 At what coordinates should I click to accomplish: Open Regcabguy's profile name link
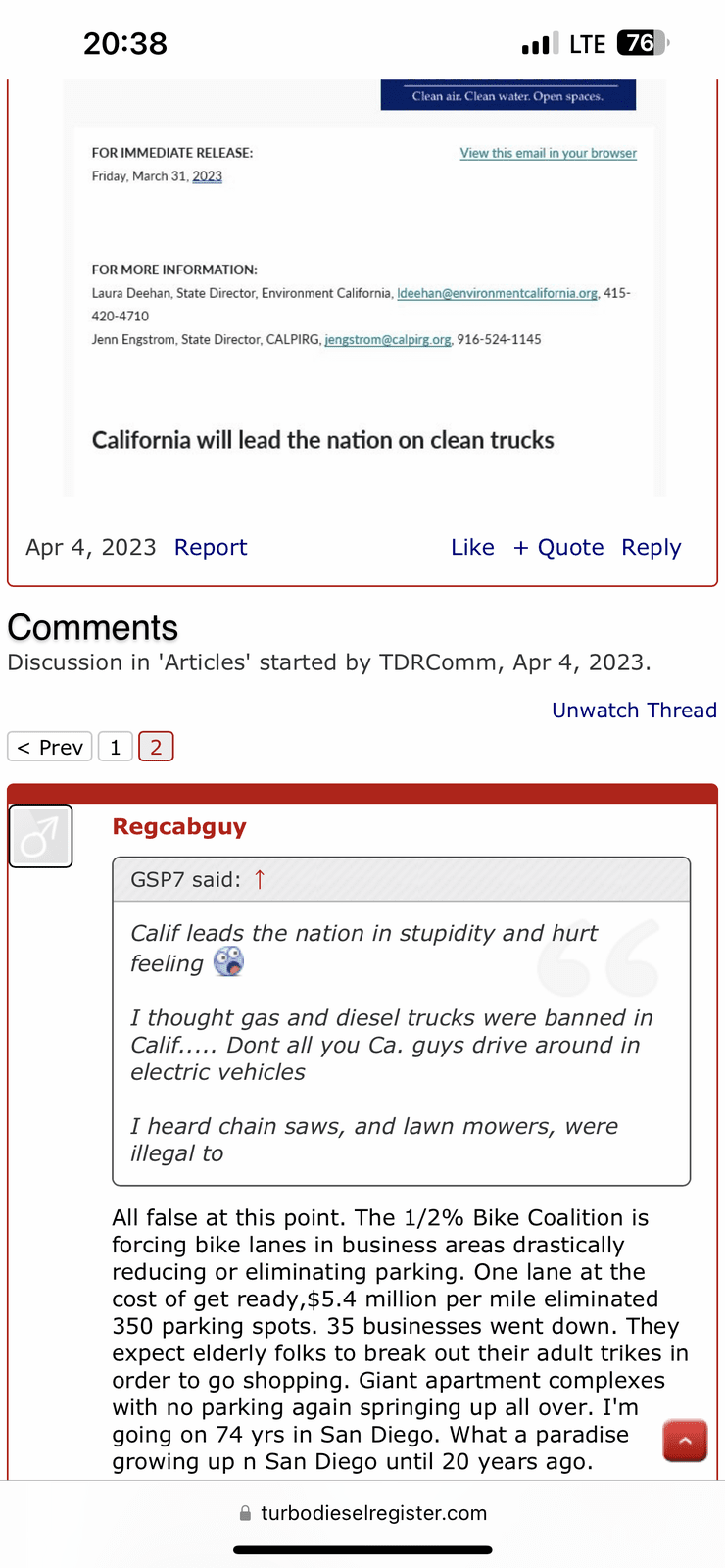[179, 826]
